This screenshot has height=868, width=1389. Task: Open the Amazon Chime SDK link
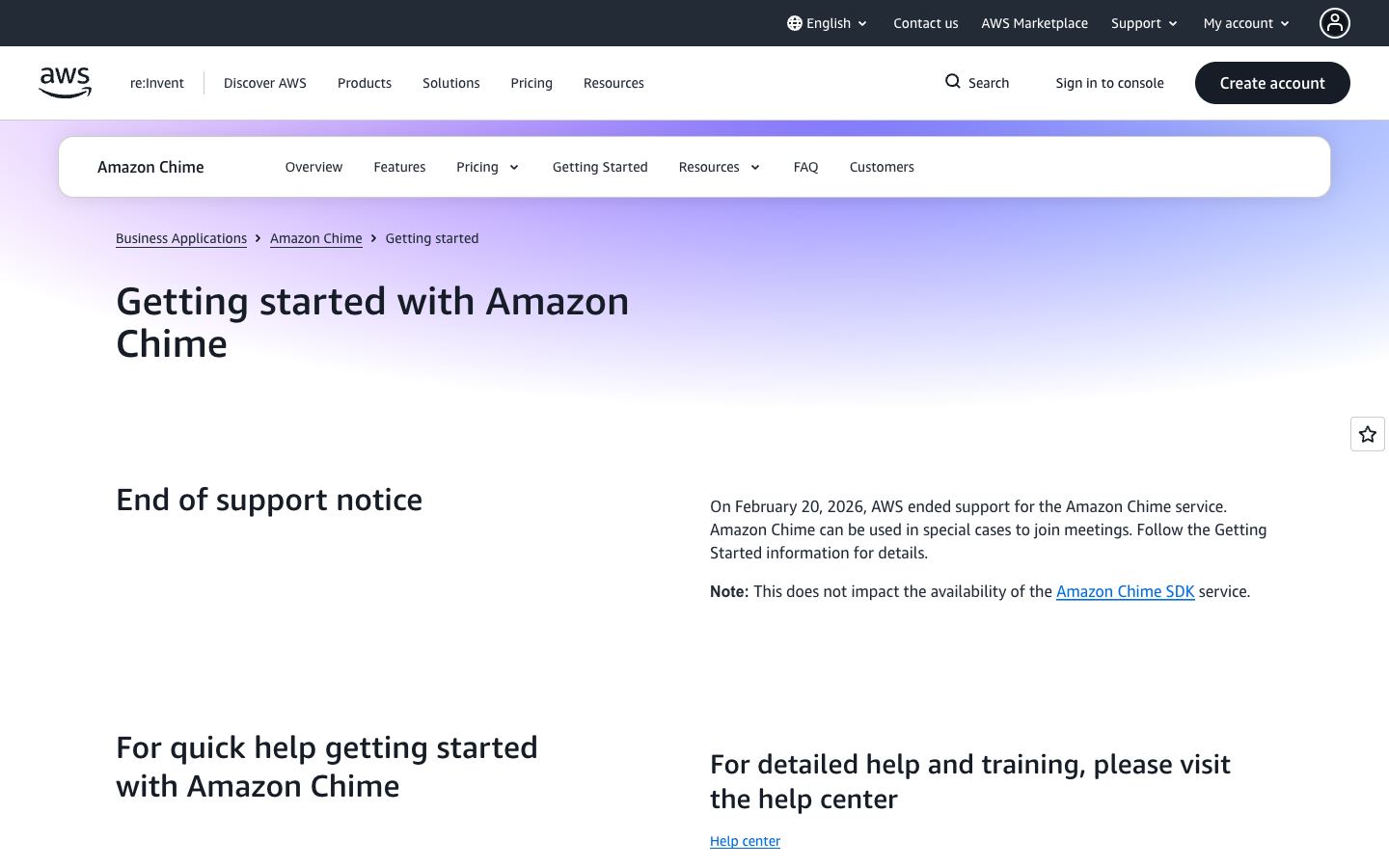(x=1126, y=591)
